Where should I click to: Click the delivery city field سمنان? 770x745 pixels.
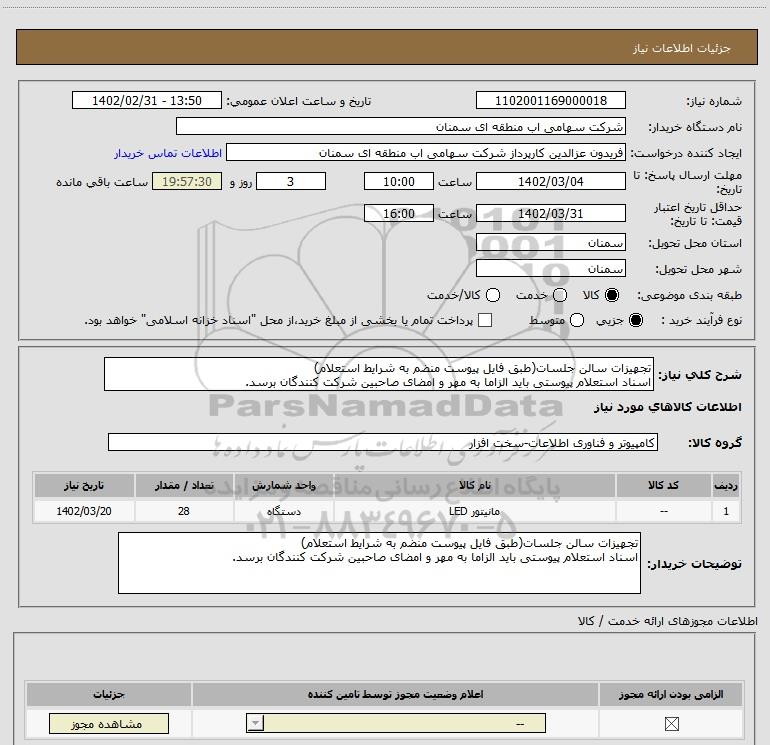[x=550, y=268]
